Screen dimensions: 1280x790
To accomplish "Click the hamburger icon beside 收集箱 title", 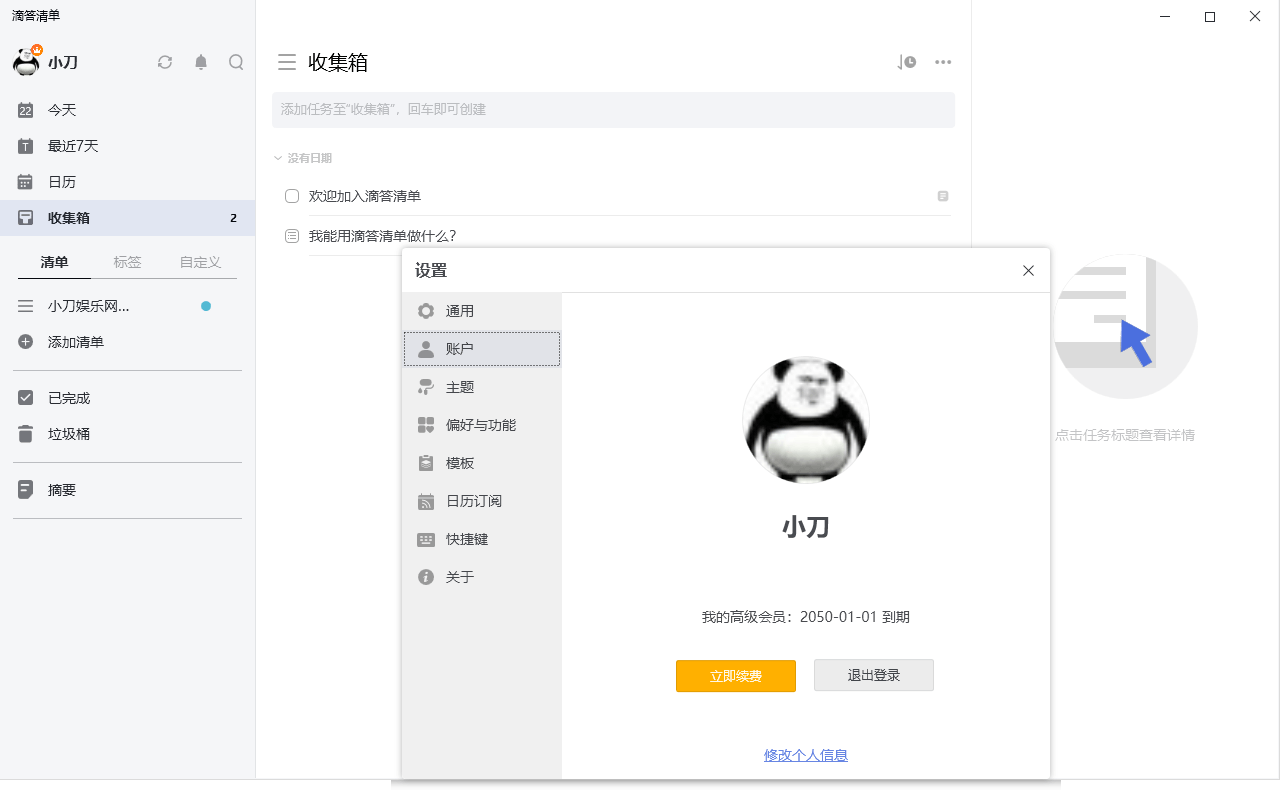I will [287, 62].
